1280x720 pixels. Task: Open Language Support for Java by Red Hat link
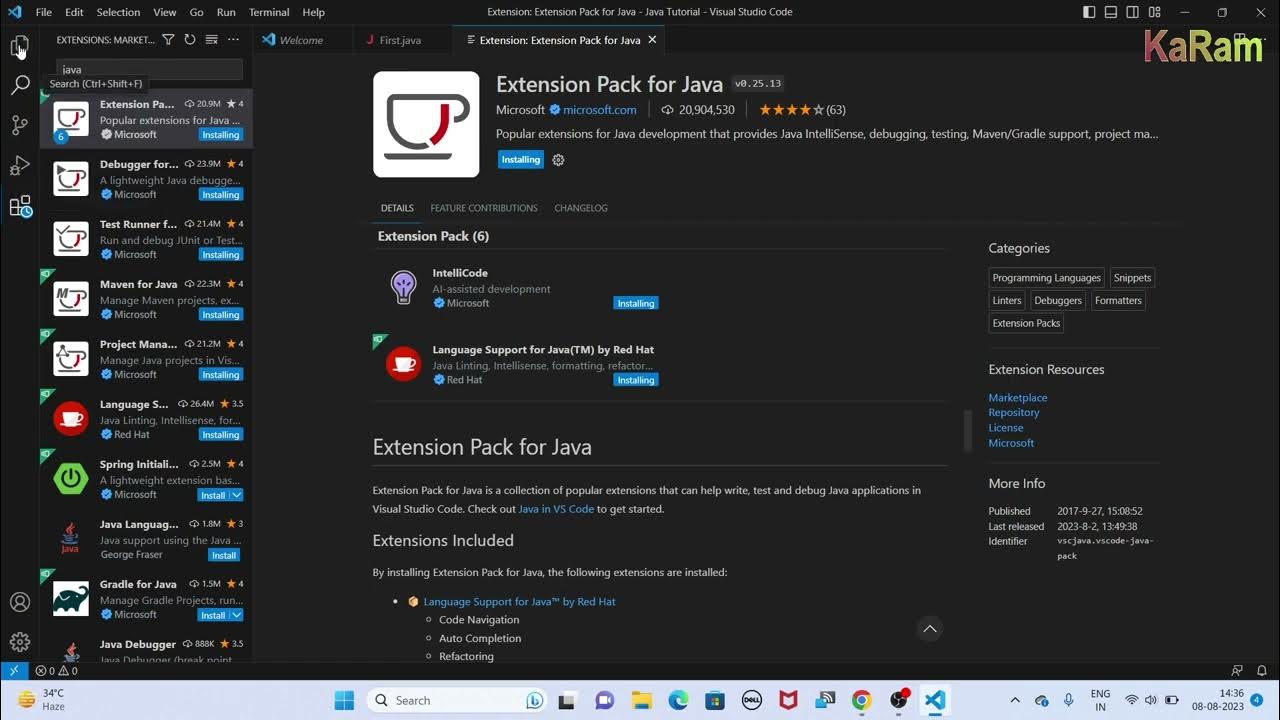[519, 602]
